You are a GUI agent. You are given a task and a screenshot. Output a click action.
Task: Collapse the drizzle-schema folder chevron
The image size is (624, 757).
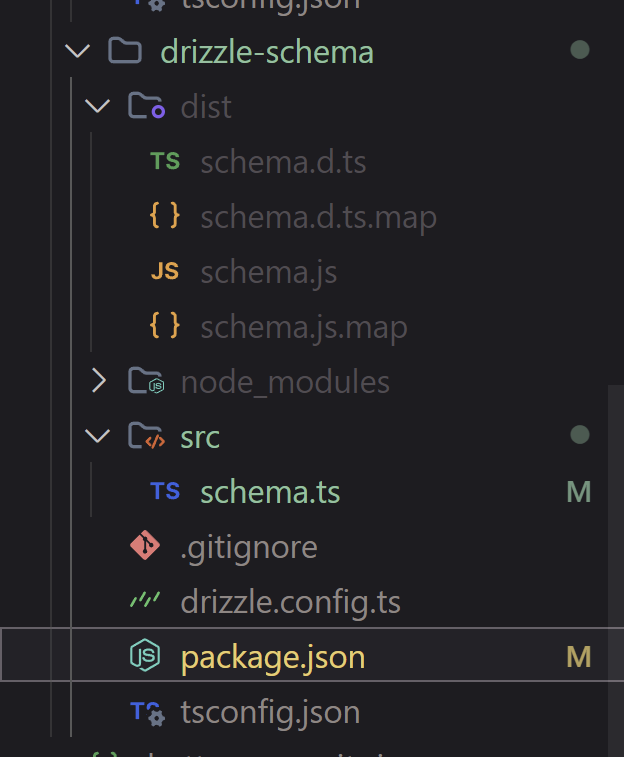pos(77,52)
